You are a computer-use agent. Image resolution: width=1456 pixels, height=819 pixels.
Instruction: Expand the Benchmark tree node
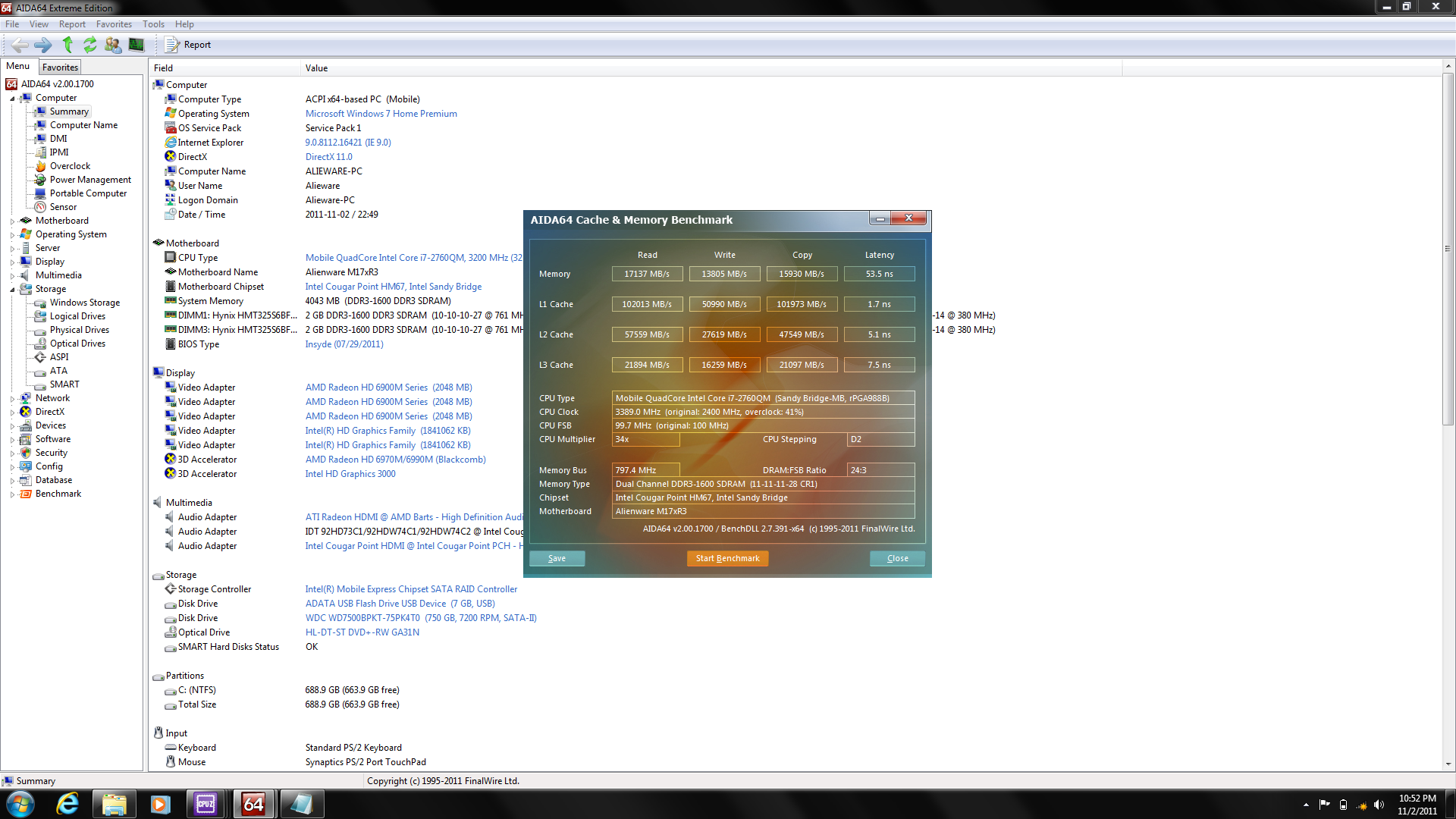pos(12,494)
